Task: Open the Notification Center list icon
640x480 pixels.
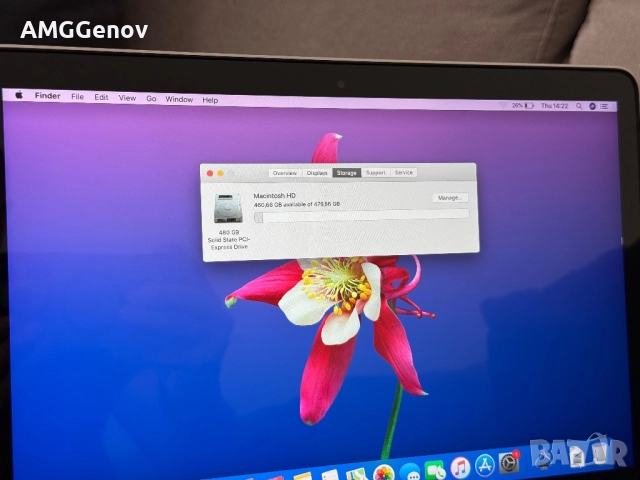Action: click(604, 107)
